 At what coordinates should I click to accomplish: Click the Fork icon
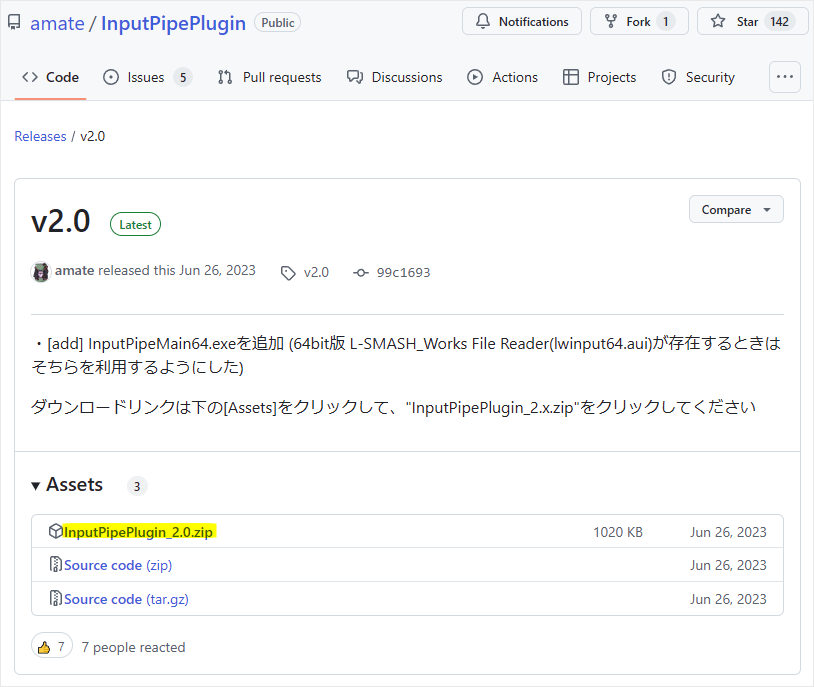point(611,21)
